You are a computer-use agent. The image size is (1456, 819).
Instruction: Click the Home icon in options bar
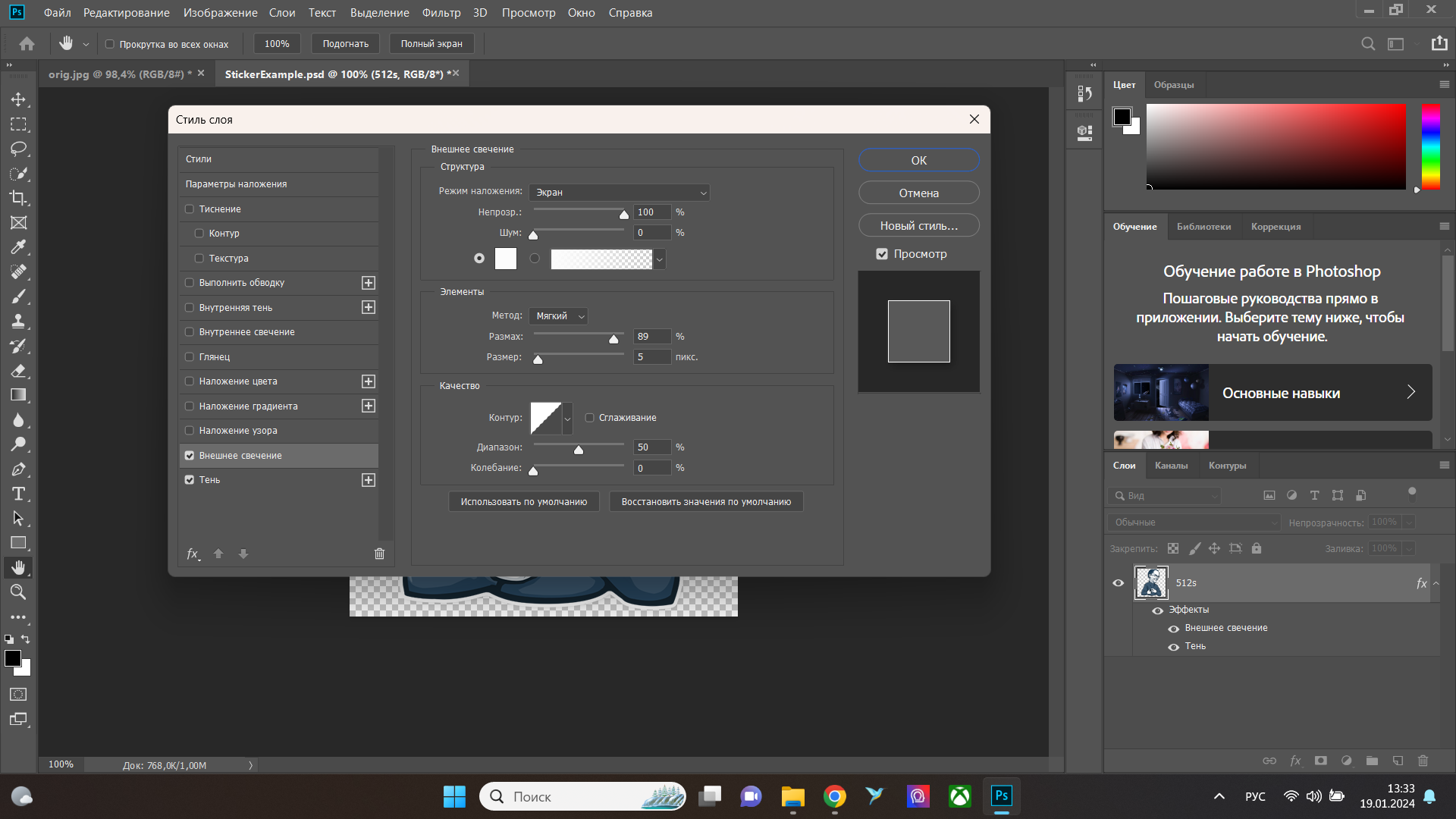pos(27,44)
